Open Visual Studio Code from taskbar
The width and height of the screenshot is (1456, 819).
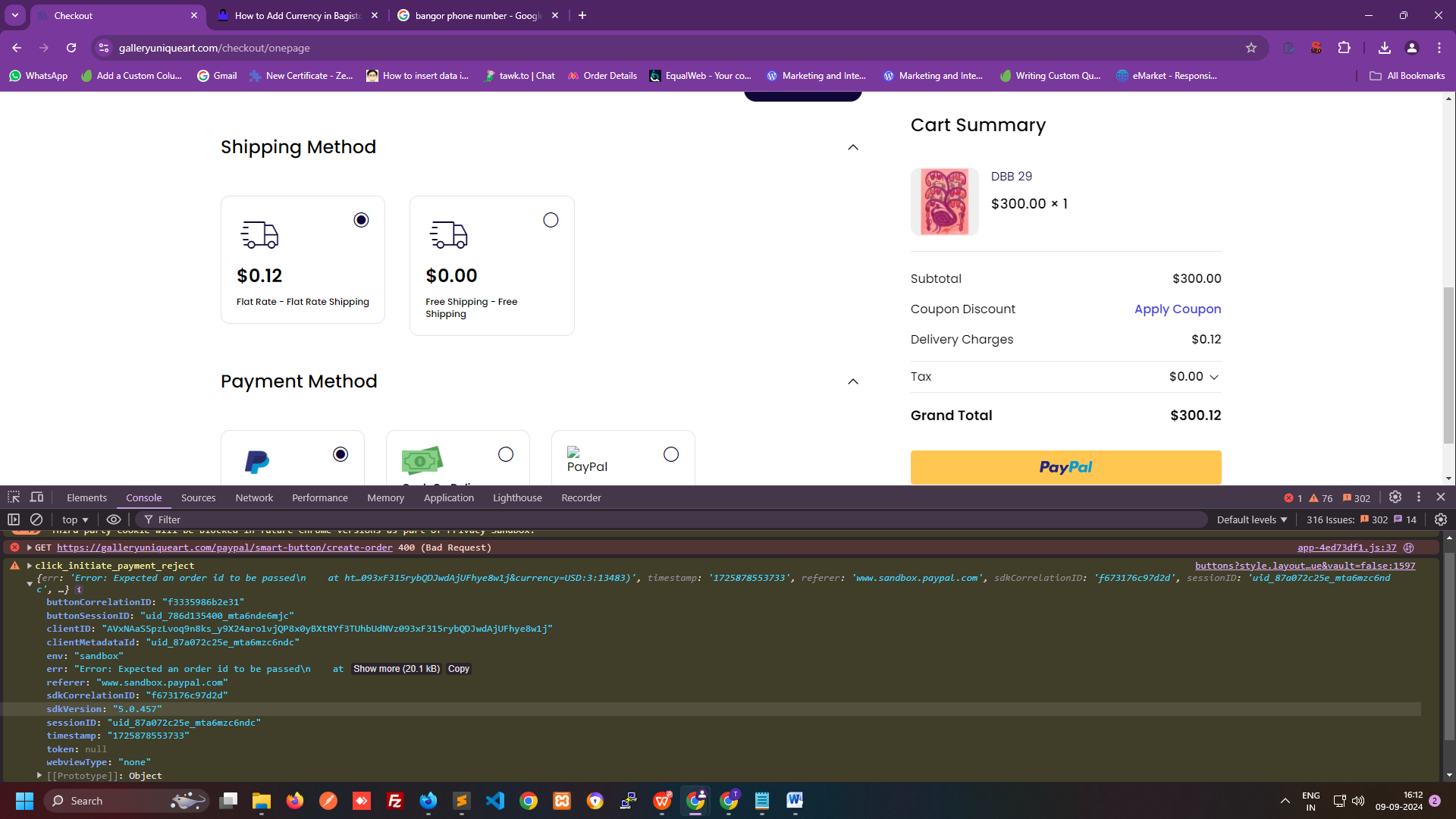(x=495, y=801)
